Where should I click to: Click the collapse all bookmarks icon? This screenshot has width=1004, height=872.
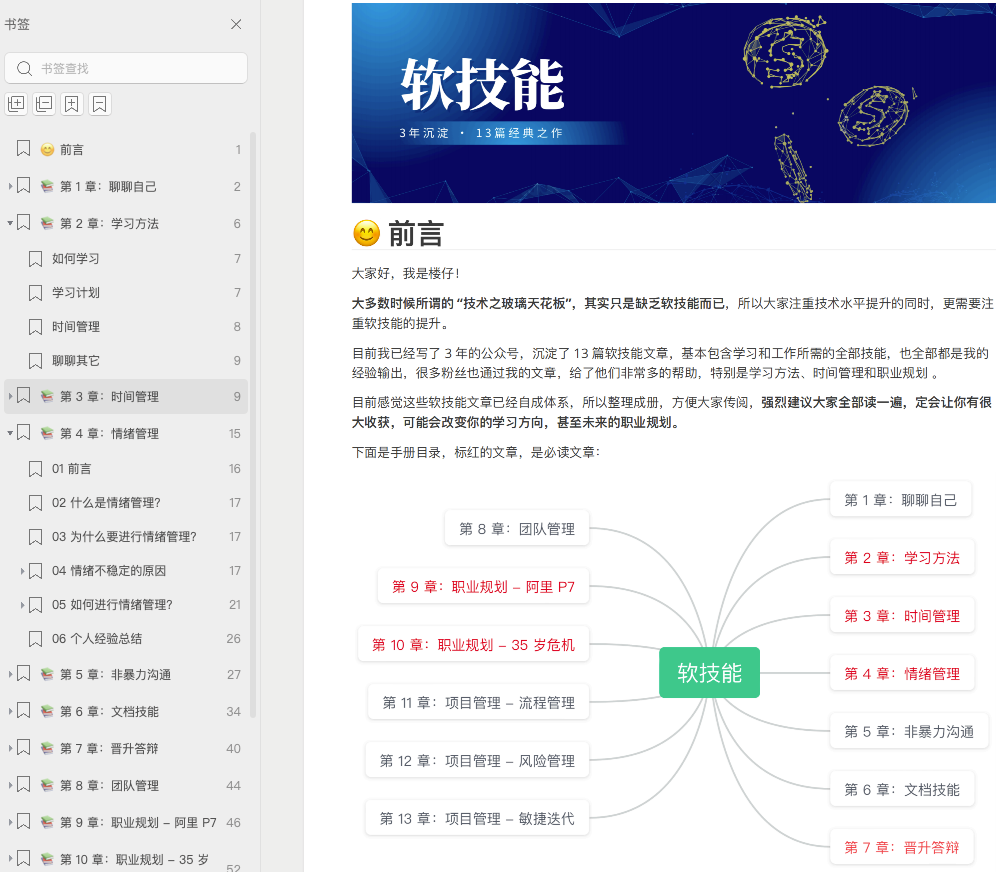44,104
